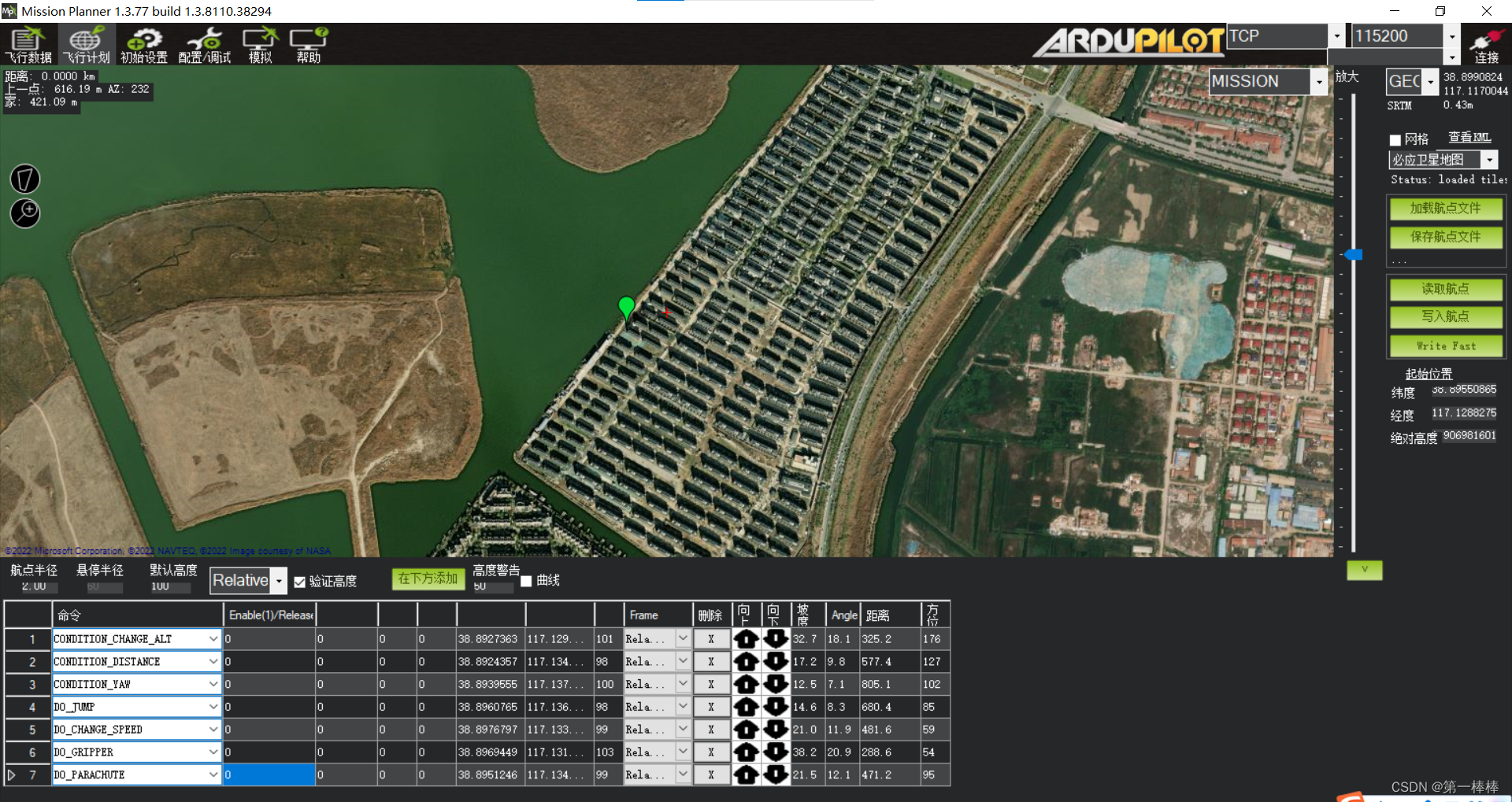Click the 删除 delete column header
Screen dimensions: 1512x802
coord(711,615)
